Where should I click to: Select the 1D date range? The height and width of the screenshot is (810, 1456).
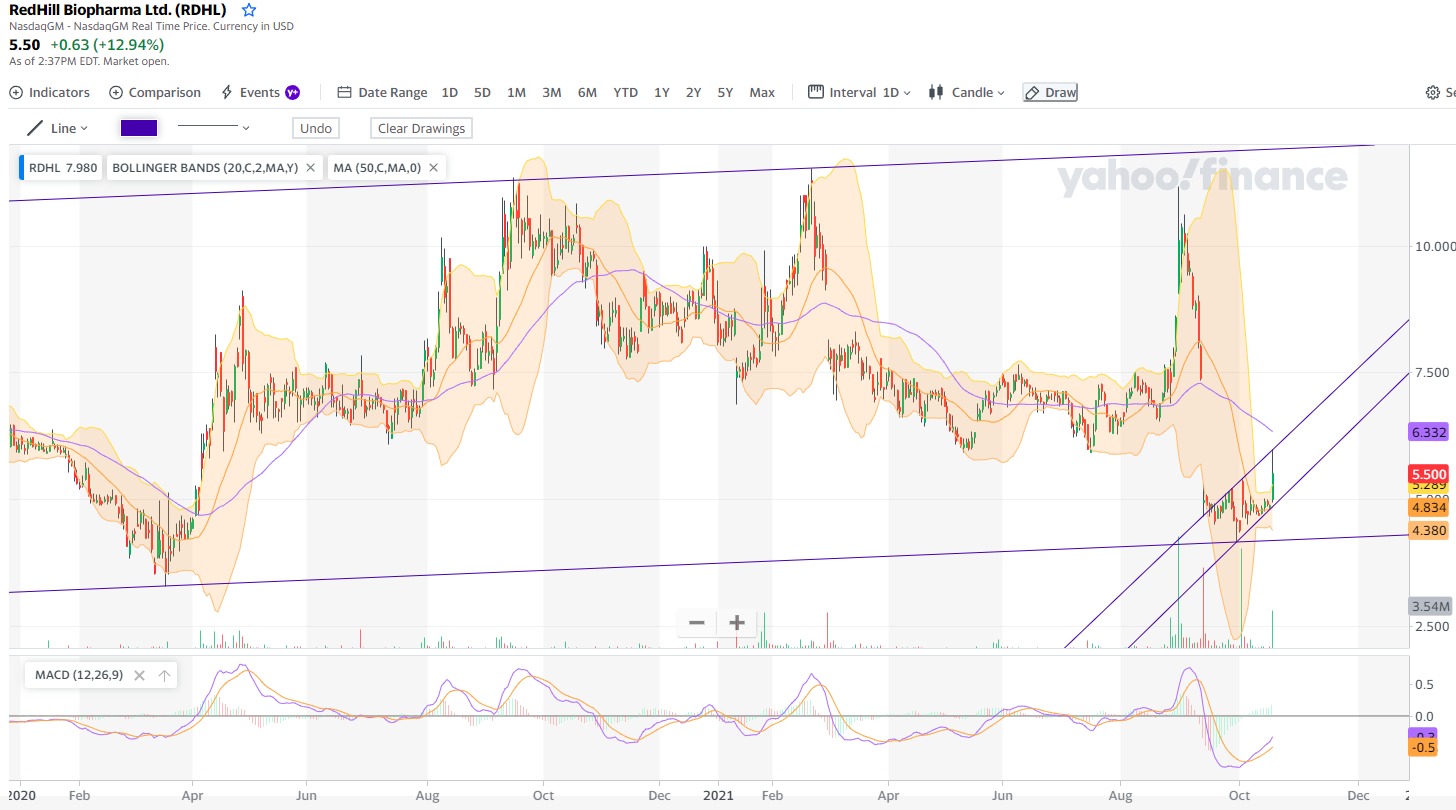[x=450, y=92]
